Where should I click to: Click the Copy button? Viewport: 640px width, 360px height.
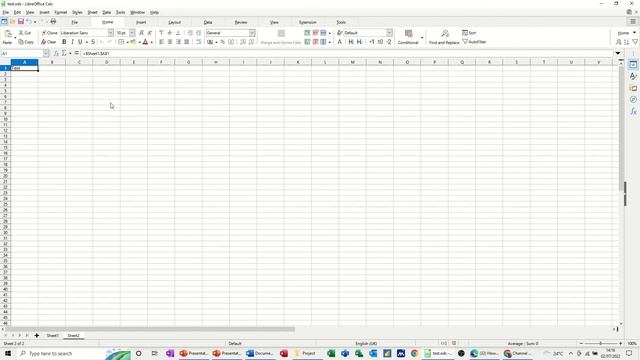tap(26, 42)
